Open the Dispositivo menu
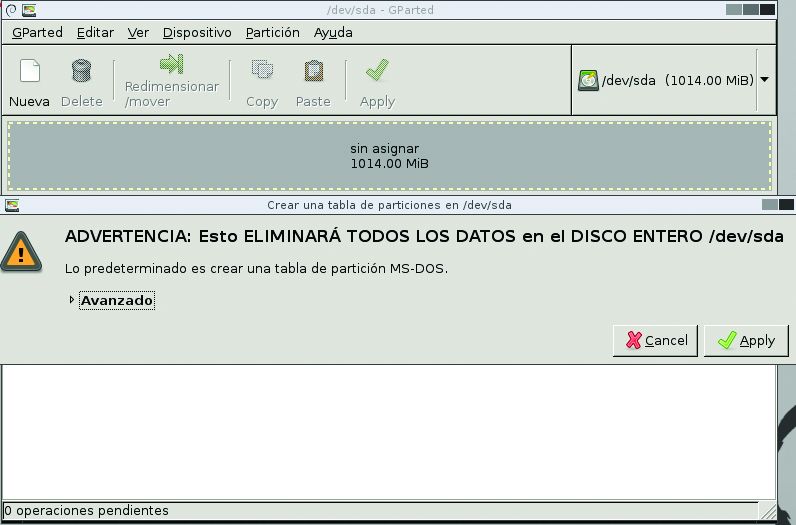Image resolution: width=796 pixels, height=525 pixels. point(197,32)
